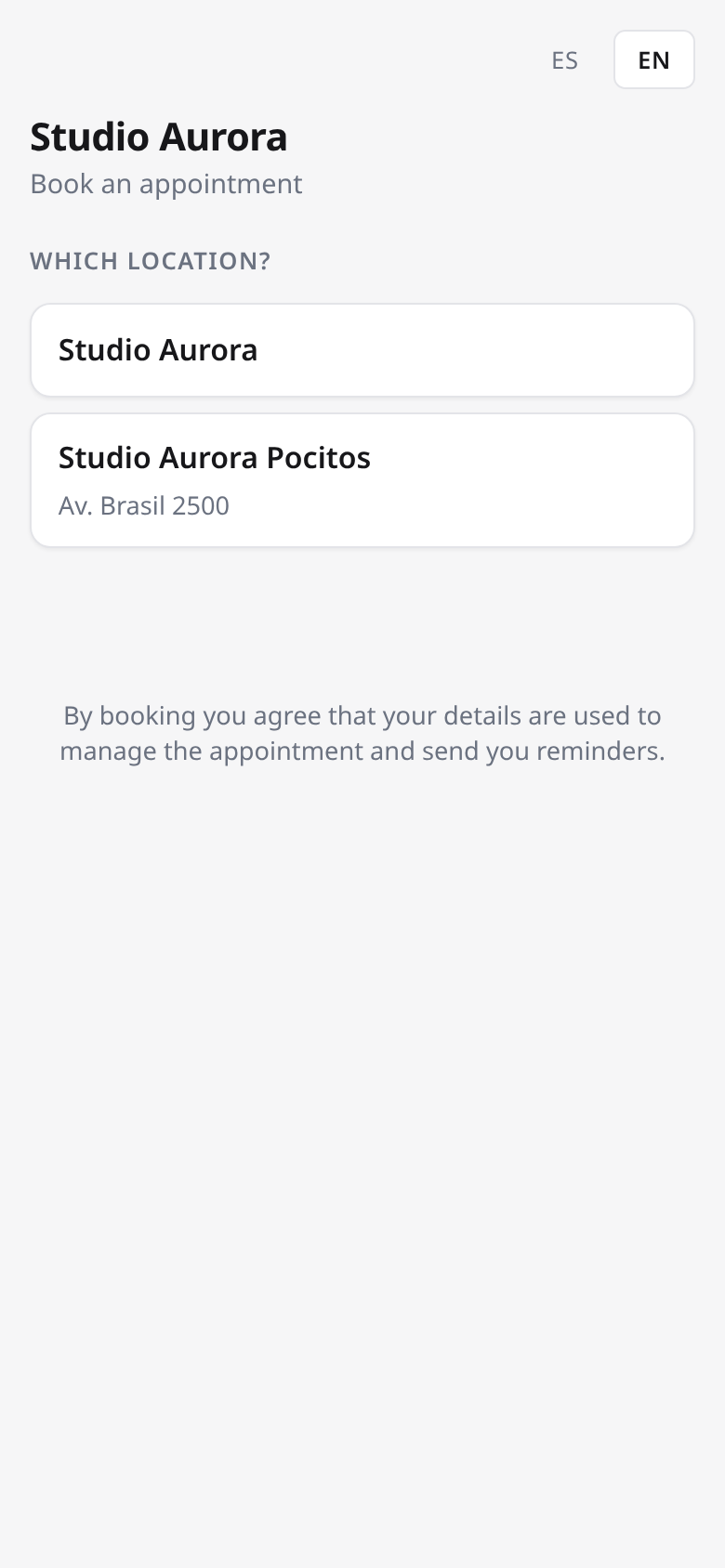Click the Av. Brasil 2500 address text

point(144,505)
